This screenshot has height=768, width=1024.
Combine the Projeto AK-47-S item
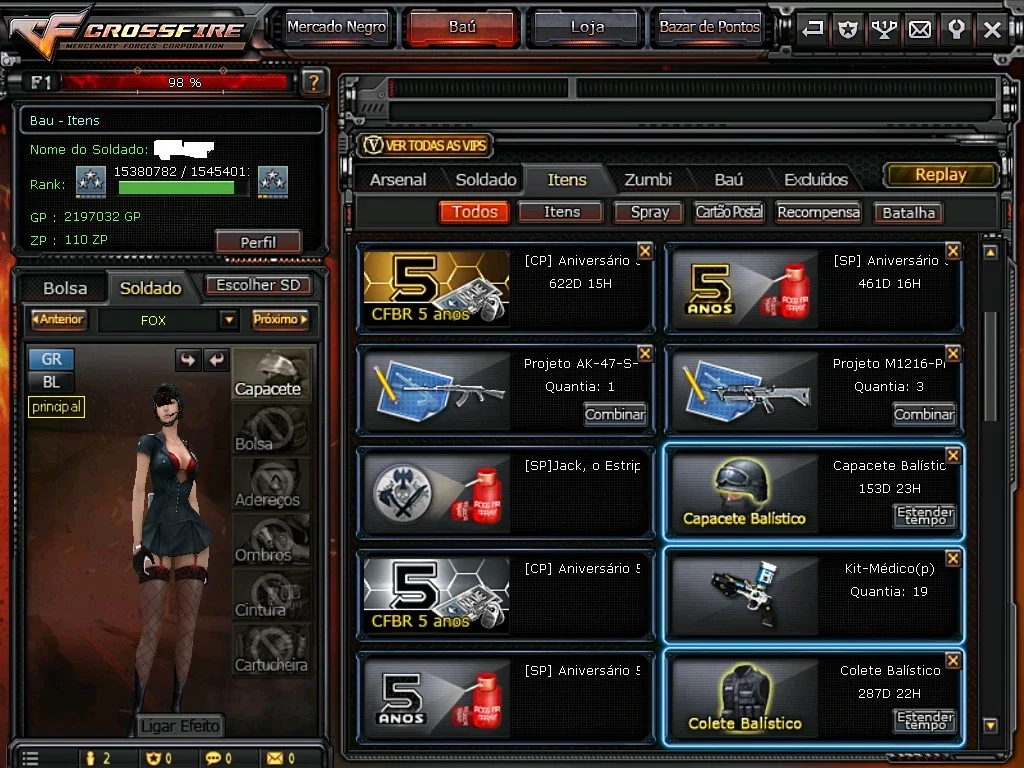(x=615, y=414)
